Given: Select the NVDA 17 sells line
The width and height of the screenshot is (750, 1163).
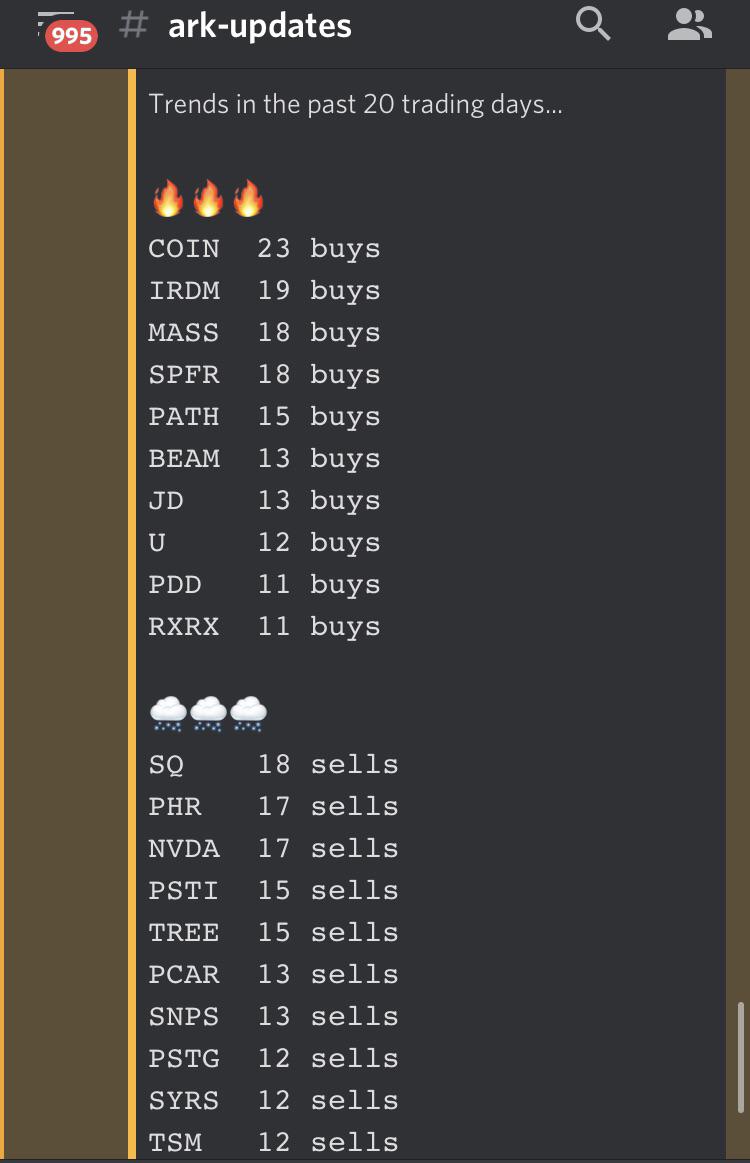Looking at the screenshot, I should tap(273, 848).
